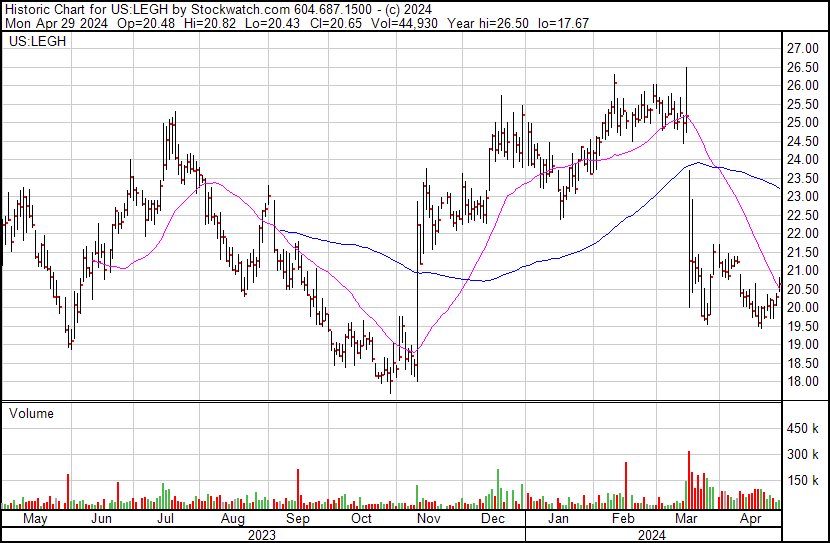Select the Dec month label on the time axis
The height and width of the screenshot is (543, 830).
[x=491, y=520]
